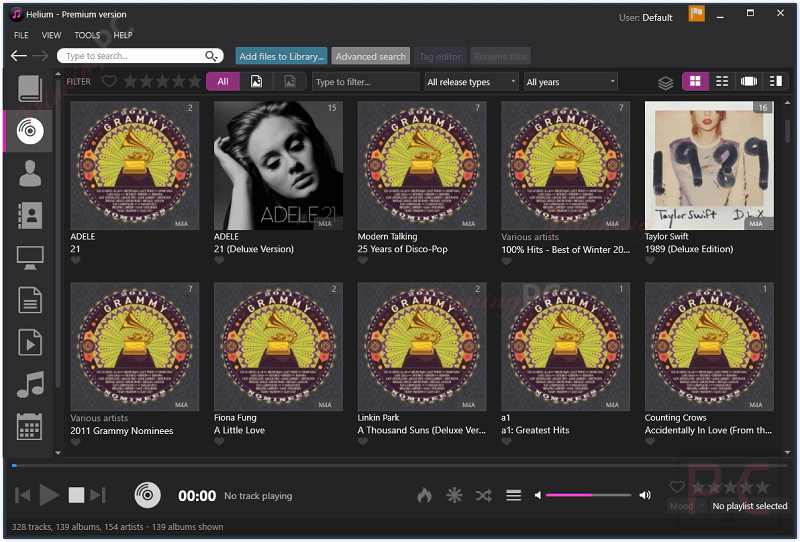Toggle the favorite heart filter

tap(109, 81)
